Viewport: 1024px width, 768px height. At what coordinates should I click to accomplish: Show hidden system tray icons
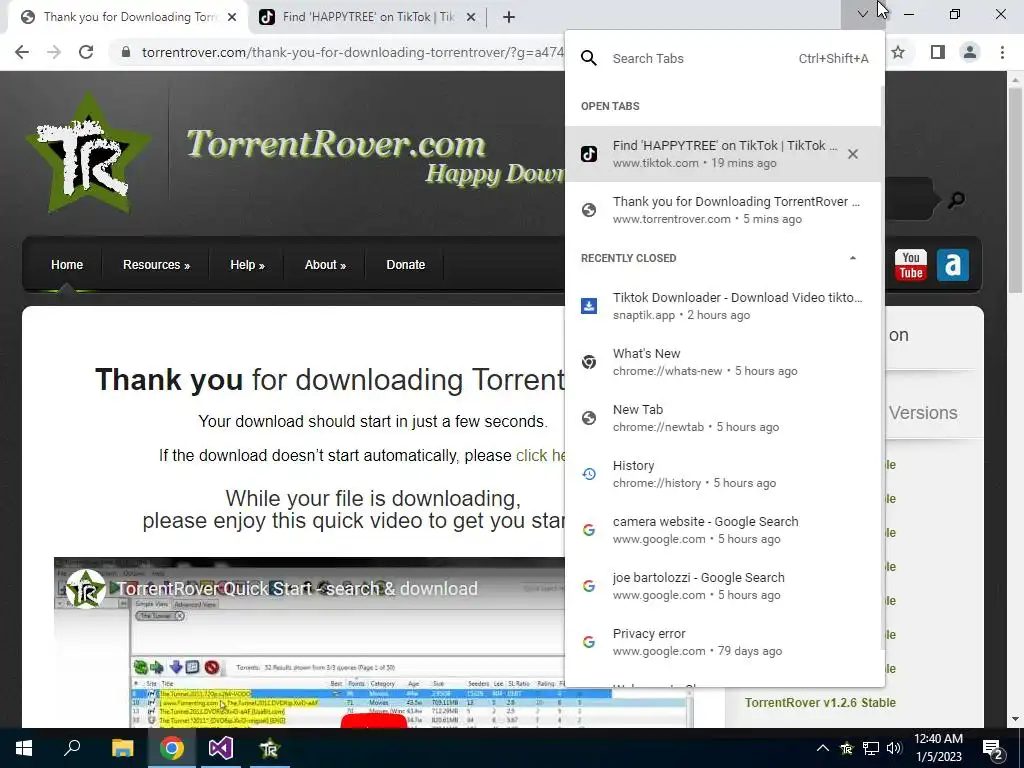[823, 748]
